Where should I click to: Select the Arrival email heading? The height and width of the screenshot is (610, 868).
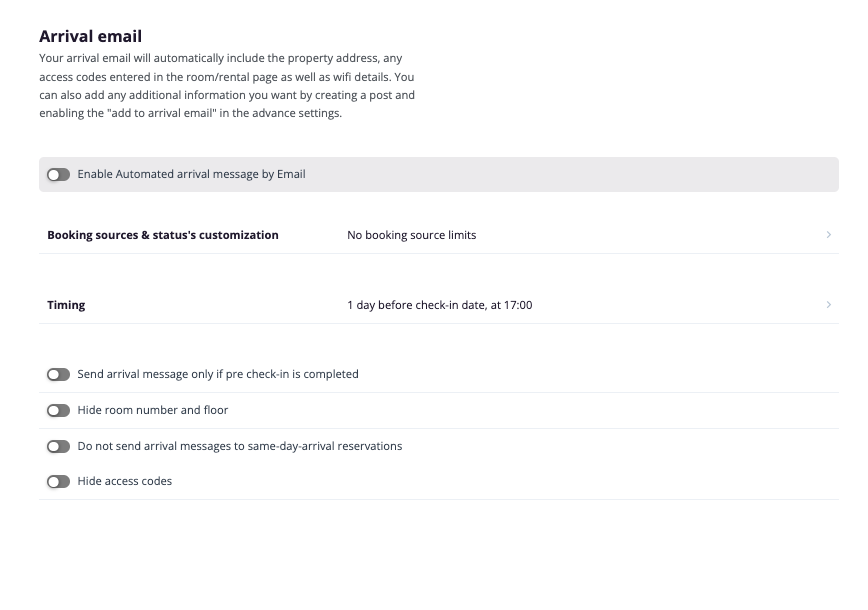tap(91, 37)
